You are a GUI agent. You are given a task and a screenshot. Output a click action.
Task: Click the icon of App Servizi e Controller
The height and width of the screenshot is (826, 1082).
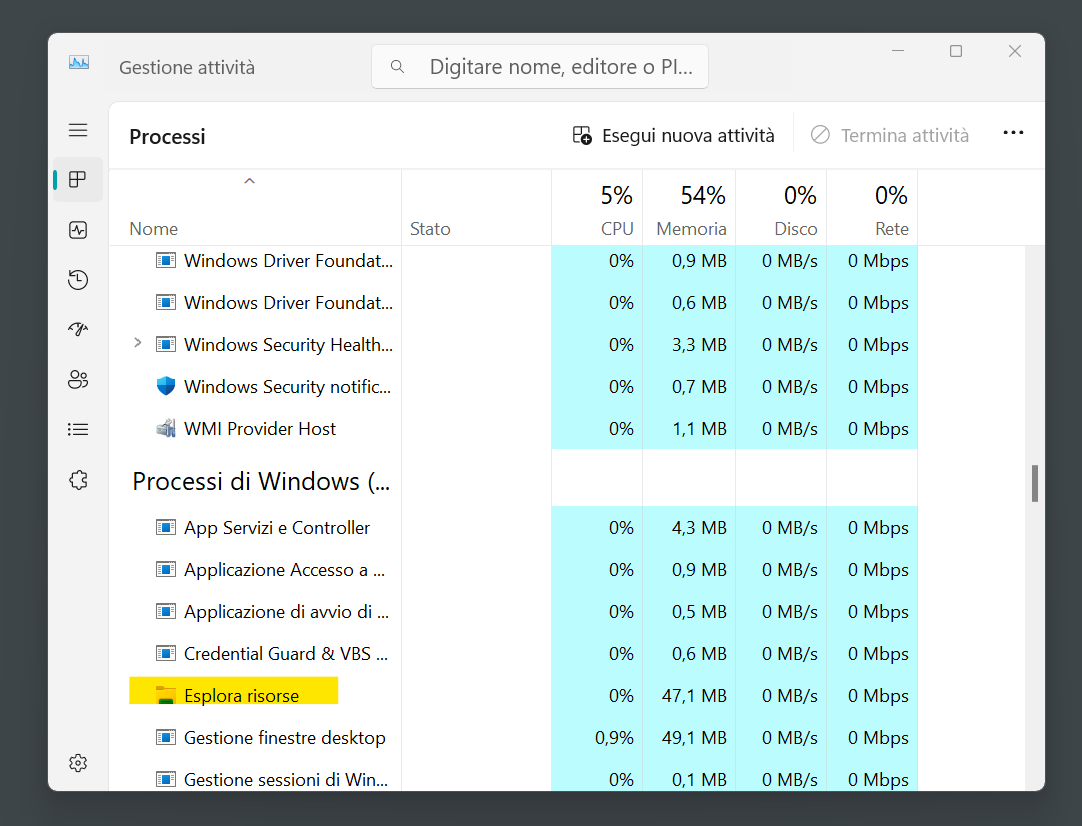[x=166, y=528]
